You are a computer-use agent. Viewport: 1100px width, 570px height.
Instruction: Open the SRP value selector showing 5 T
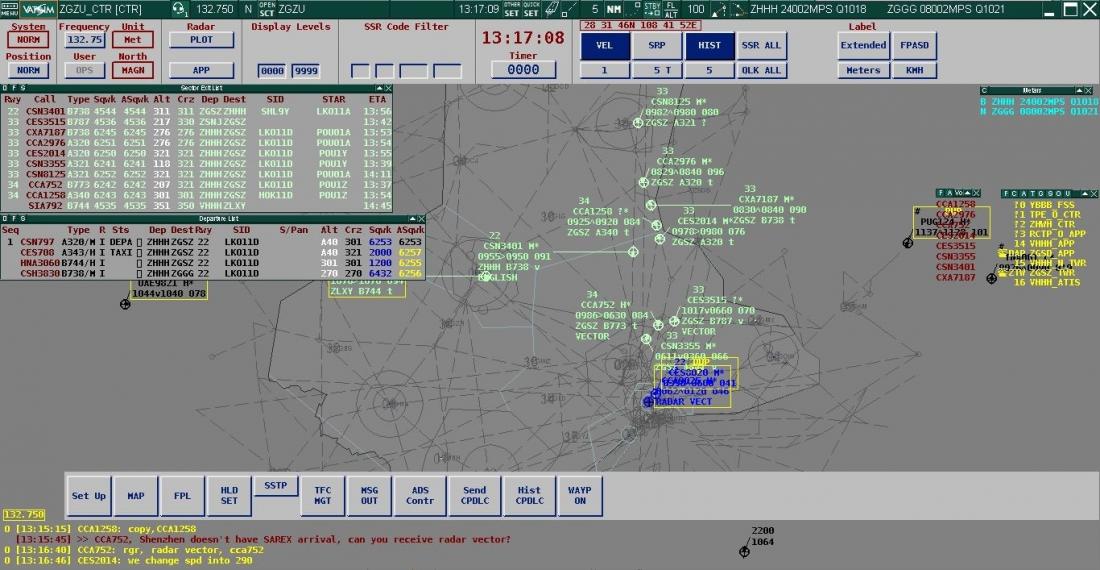[x=657, y=70]
